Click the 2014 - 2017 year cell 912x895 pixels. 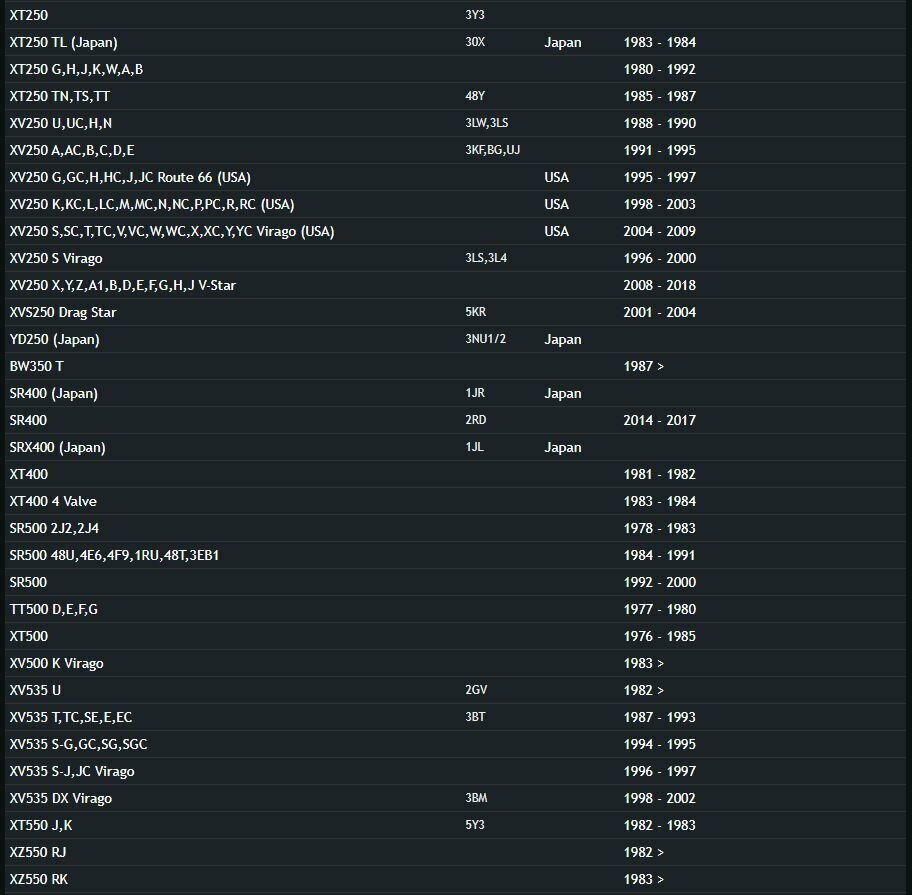pos(660,421)
